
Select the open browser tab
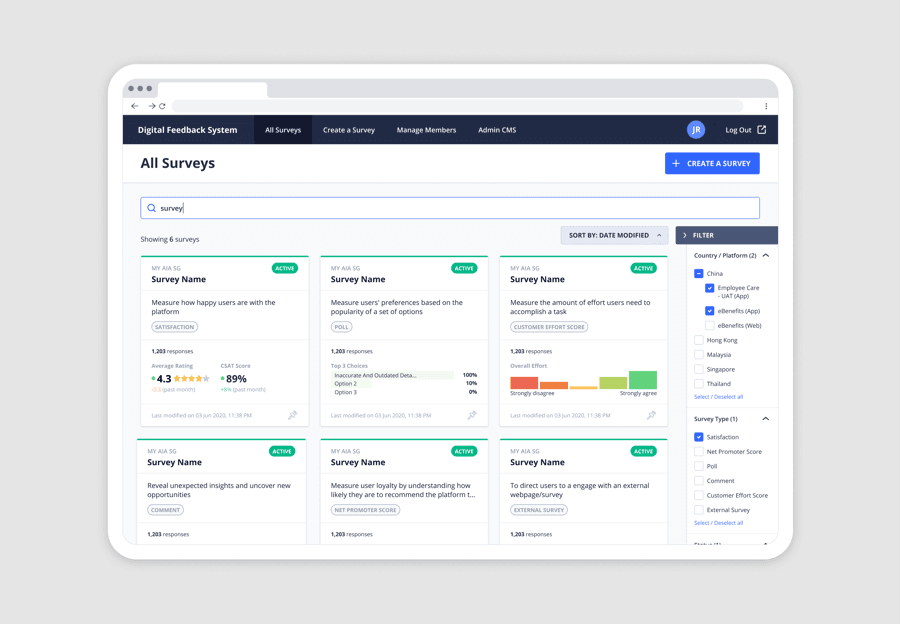[x=212, y=90]
